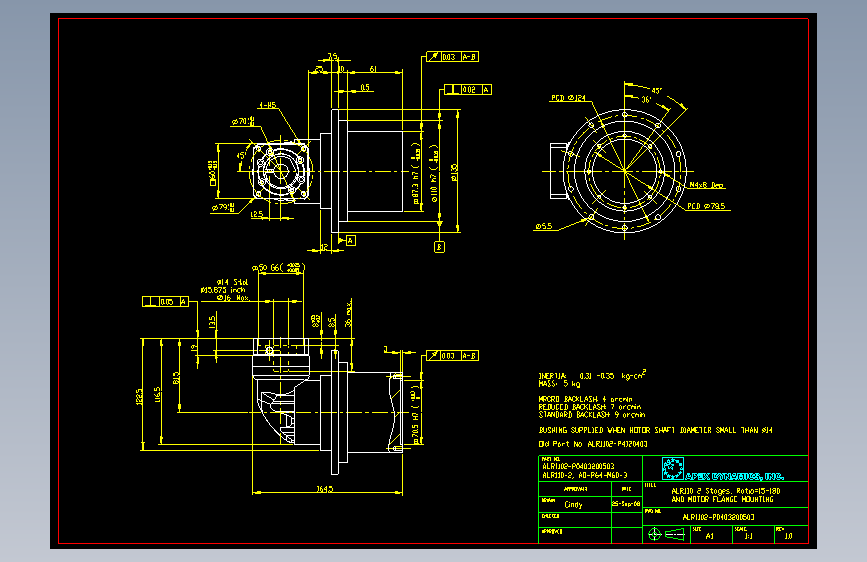Select title text 'ALR110 2 Stages, Ratio=15-180'

point(725,491)
